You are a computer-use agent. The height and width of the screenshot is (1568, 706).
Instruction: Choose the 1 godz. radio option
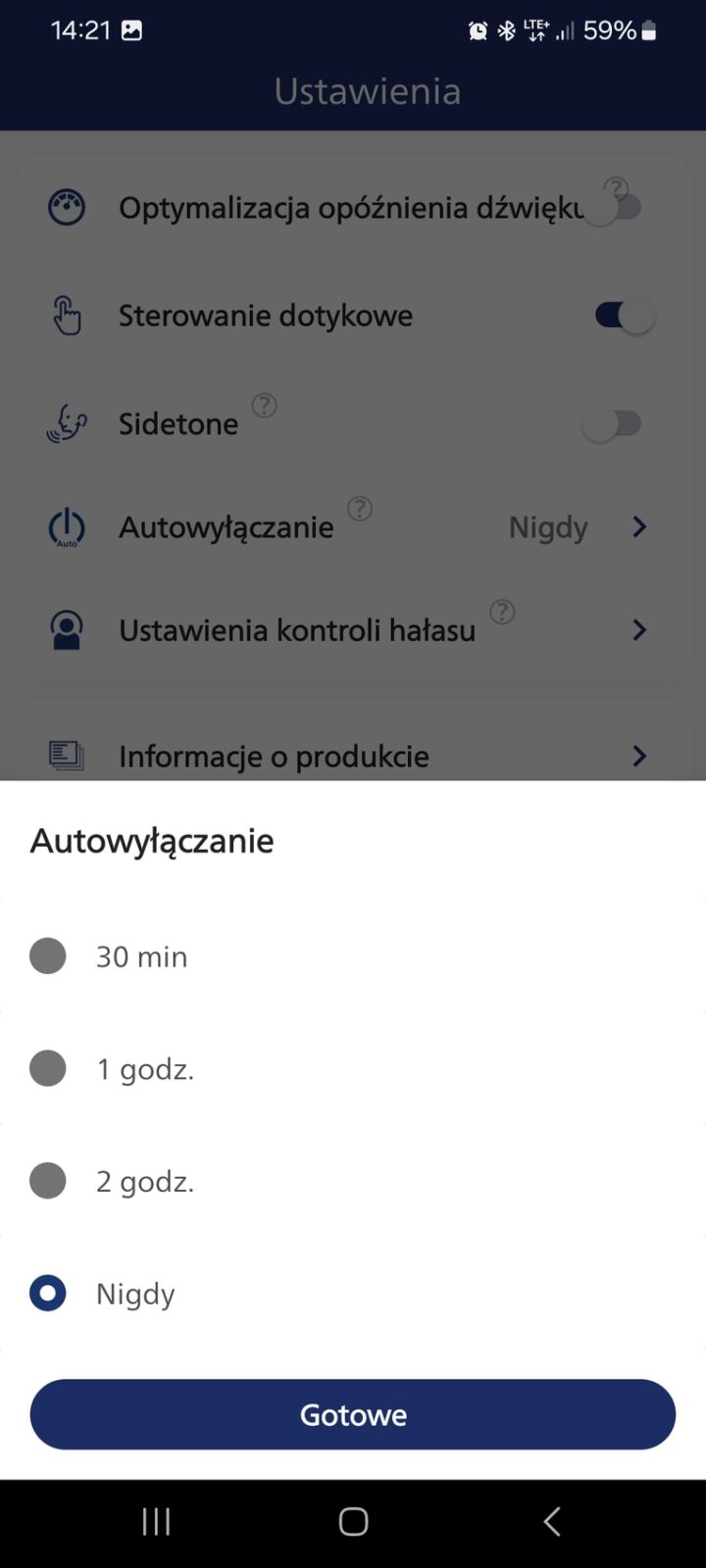click(48, 1068)
